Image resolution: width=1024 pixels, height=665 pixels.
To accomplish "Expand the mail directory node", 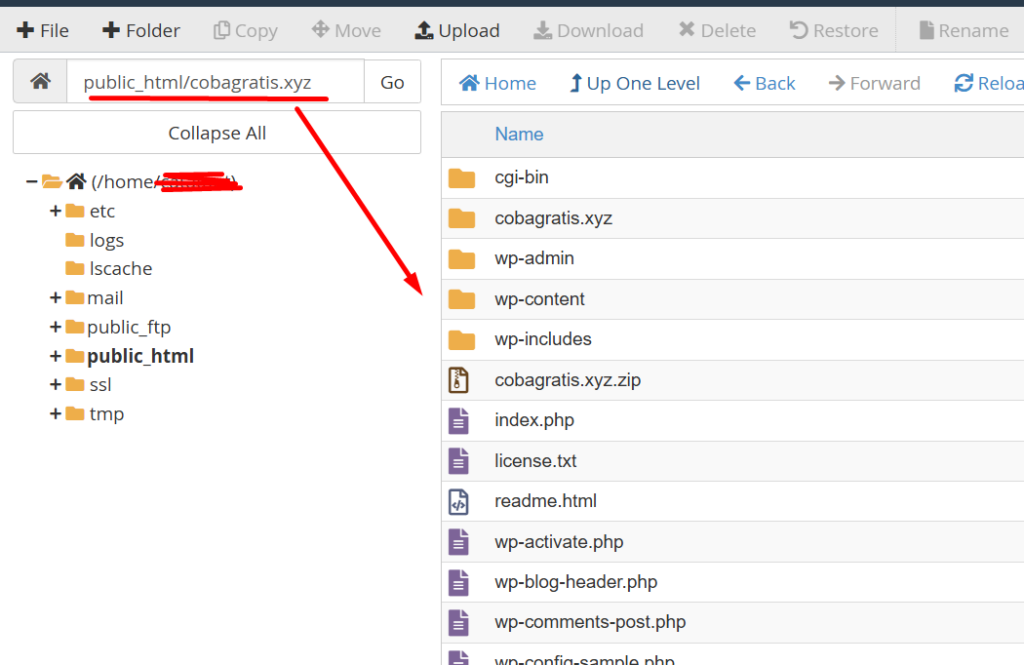I will [x=57, y=297].
